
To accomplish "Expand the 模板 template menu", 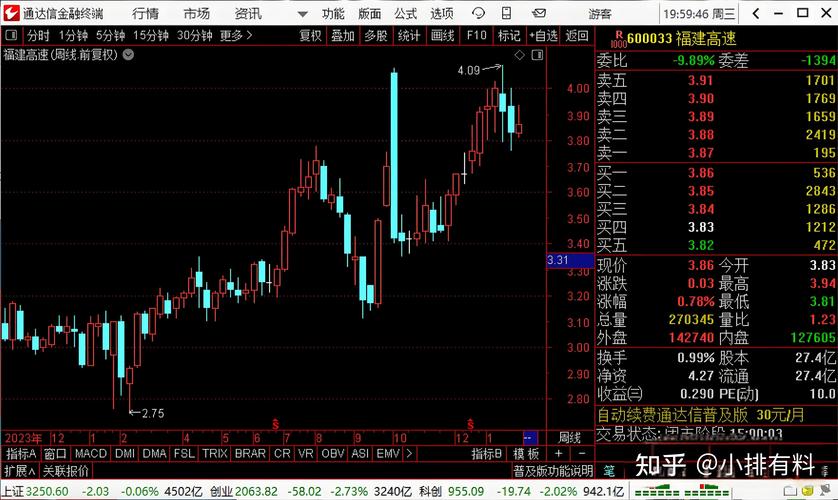I will coord(526,454).
